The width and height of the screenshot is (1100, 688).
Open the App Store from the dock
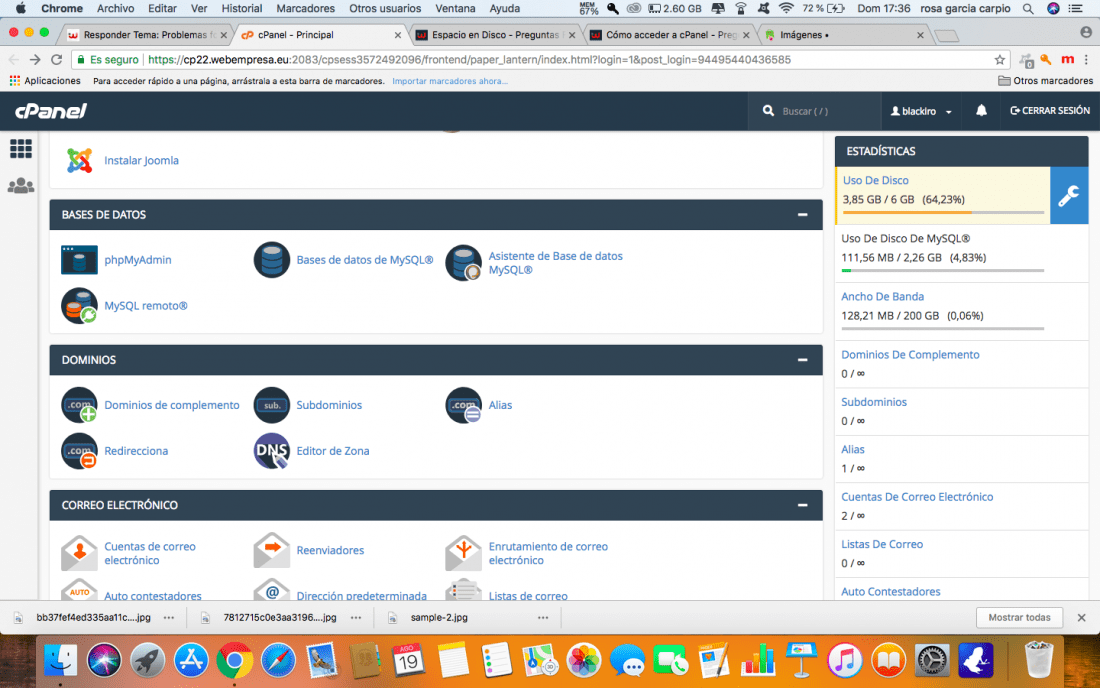coord(191,660)
